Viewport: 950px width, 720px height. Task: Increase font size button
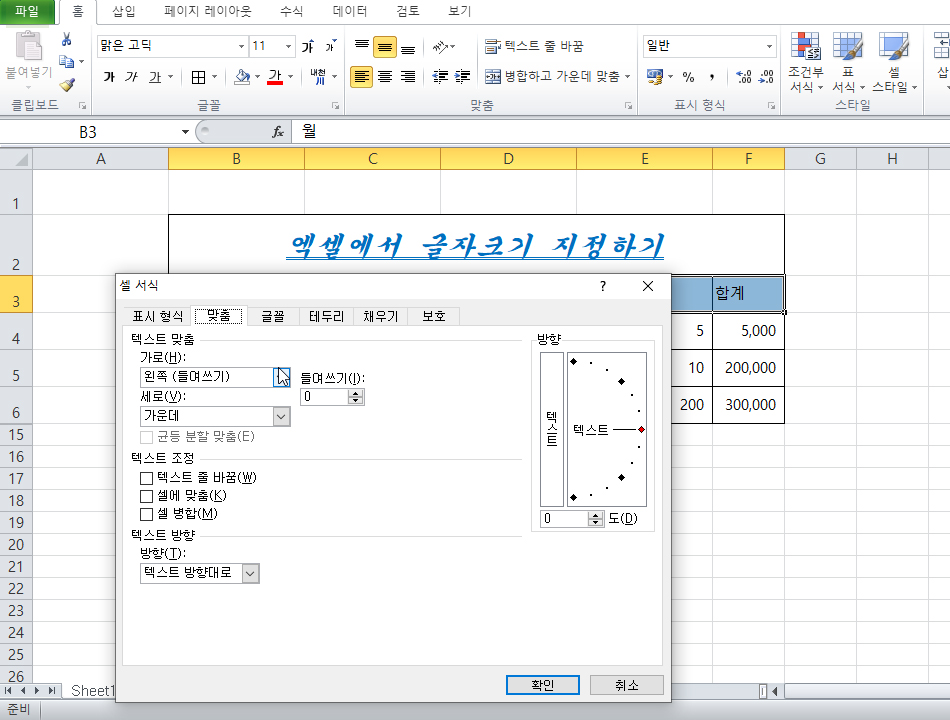[x=308, y=46]
